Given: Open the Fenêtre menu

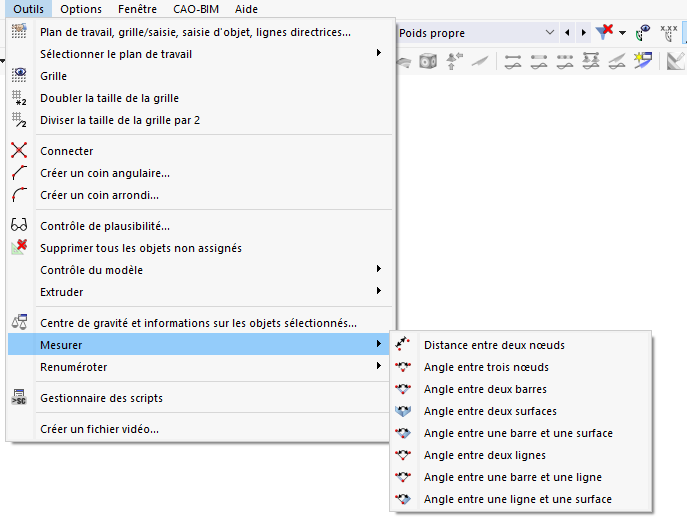Looking at the screenshot, I should coord(137,9).
